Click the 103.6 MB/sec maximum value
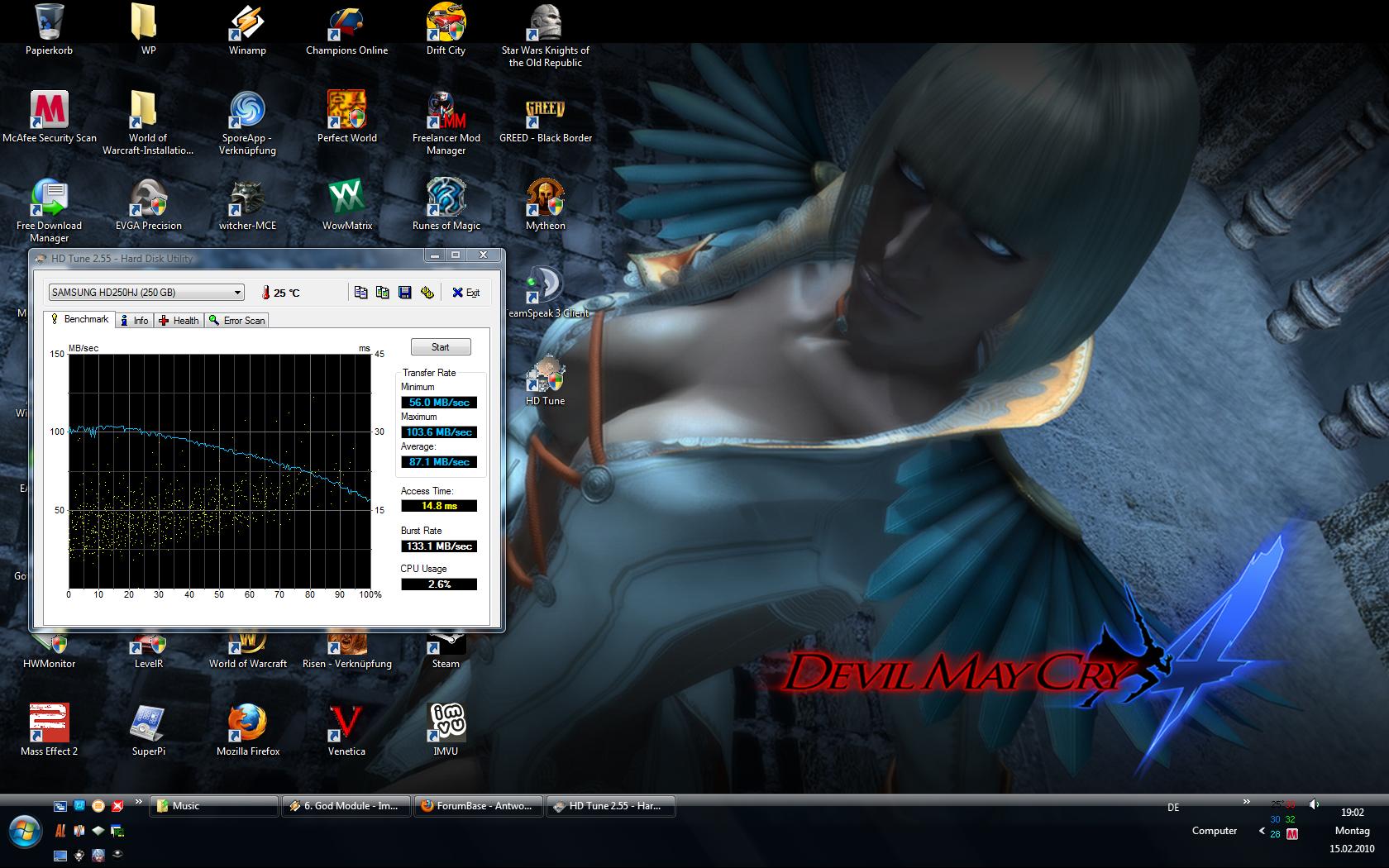Image resolution: width=1389 pixels, height=868 pixels. coord(439,432)
